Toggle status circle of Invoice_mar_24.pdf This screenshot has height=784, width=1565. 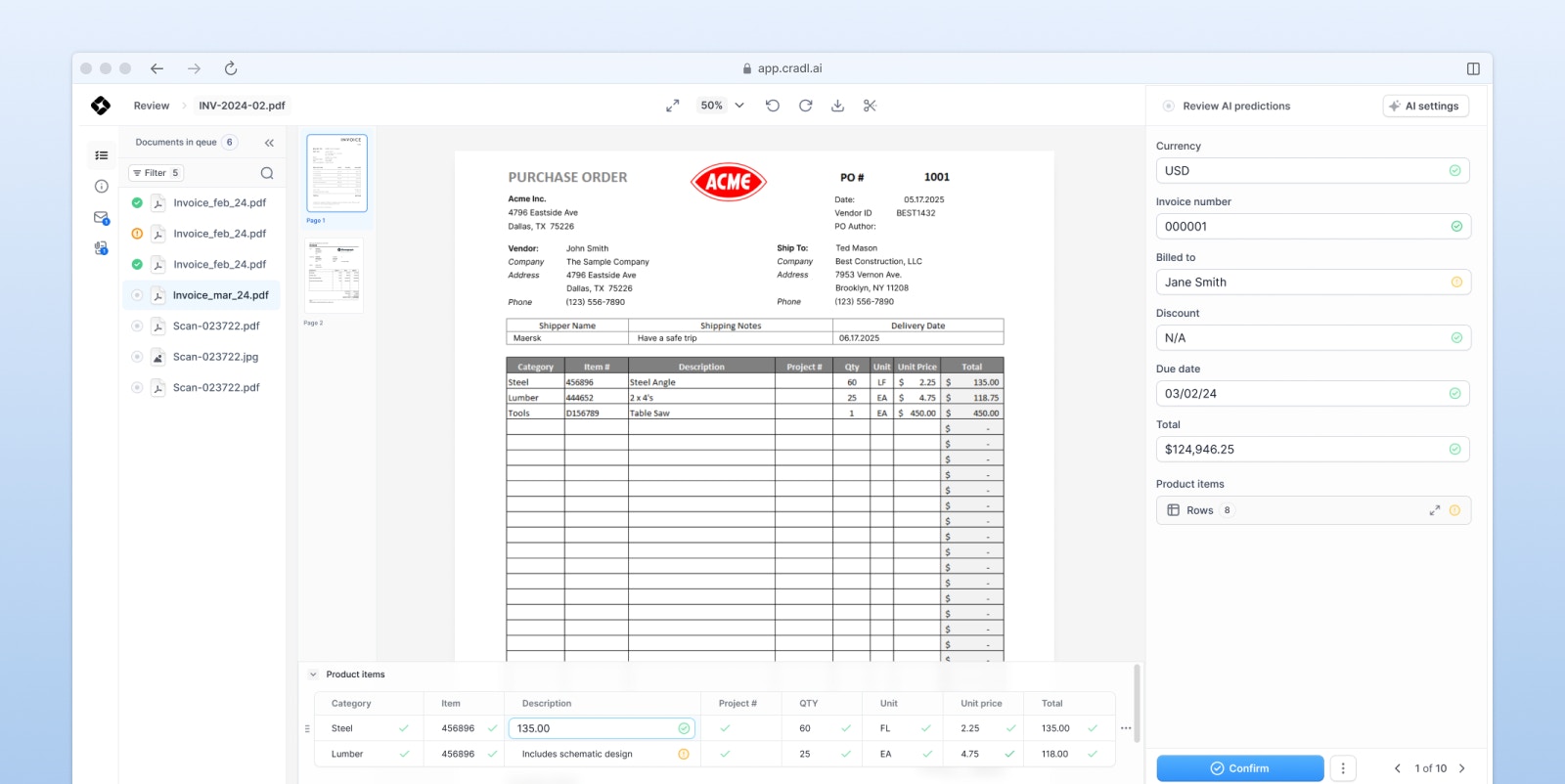point(137,295)
